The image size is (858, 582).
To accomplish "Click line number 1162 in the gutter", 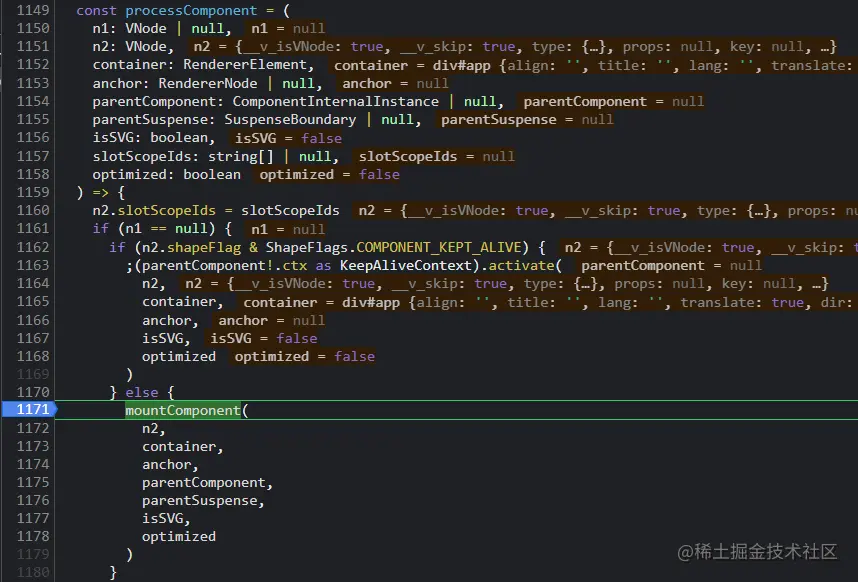I will coord(33,247).
